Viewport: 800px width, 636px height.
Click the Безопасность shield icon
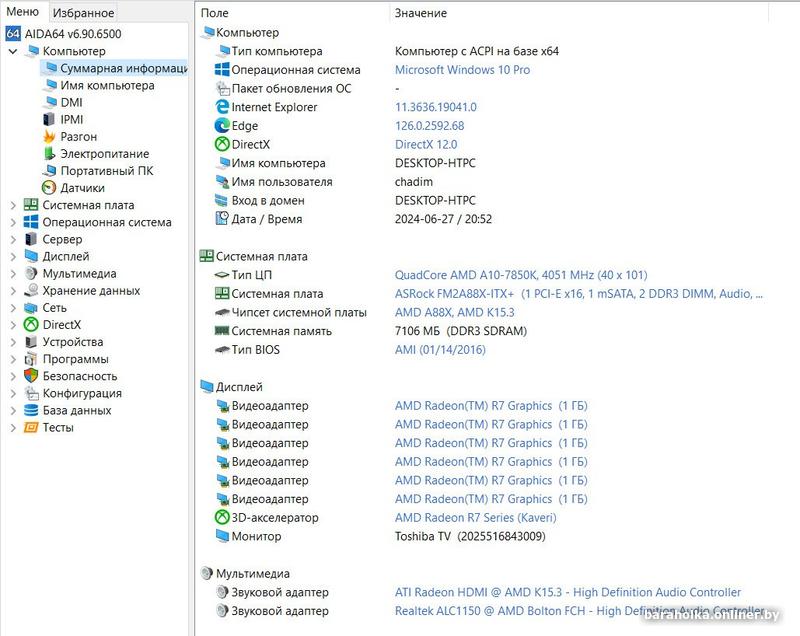coord(31,376)
